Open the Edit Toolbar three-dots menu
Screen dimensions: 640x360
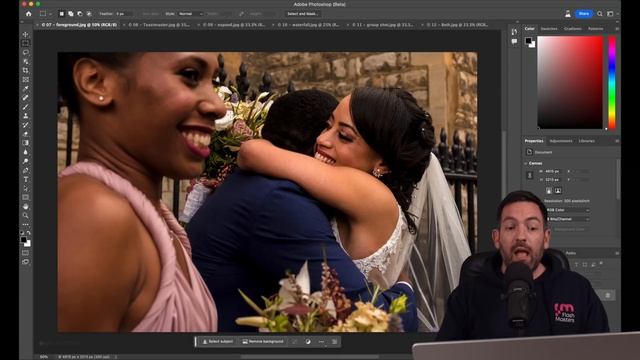click(26, 224)
